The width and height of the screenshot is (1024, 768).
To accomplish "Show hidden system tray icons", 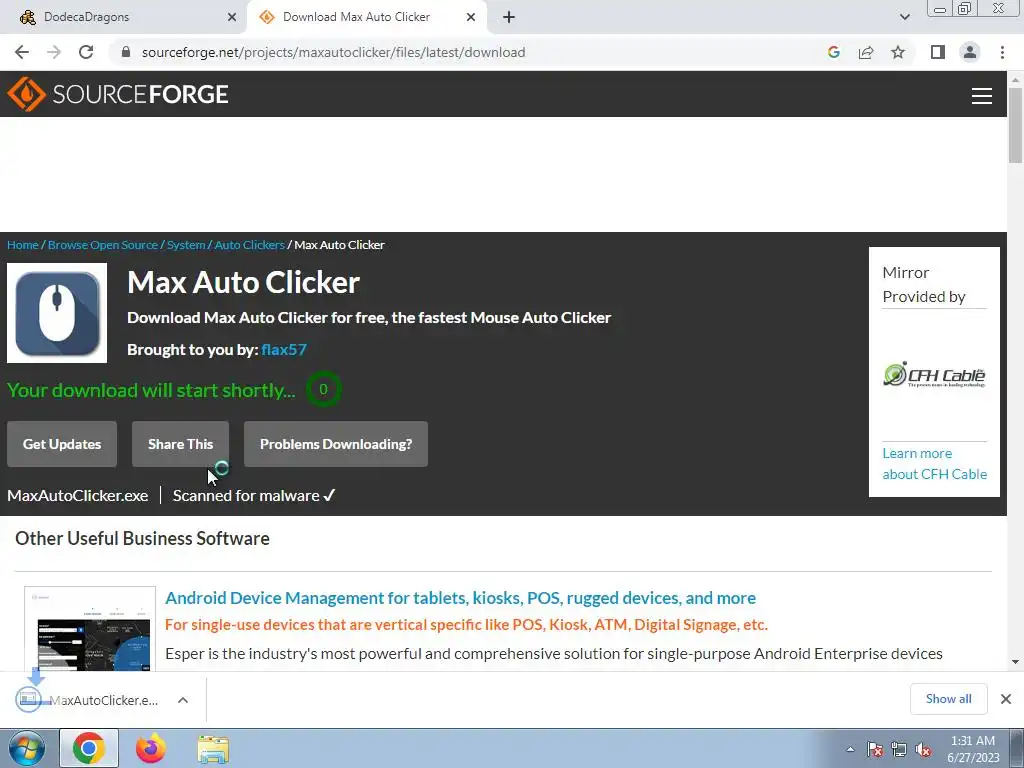I will [x=850, y=750].
